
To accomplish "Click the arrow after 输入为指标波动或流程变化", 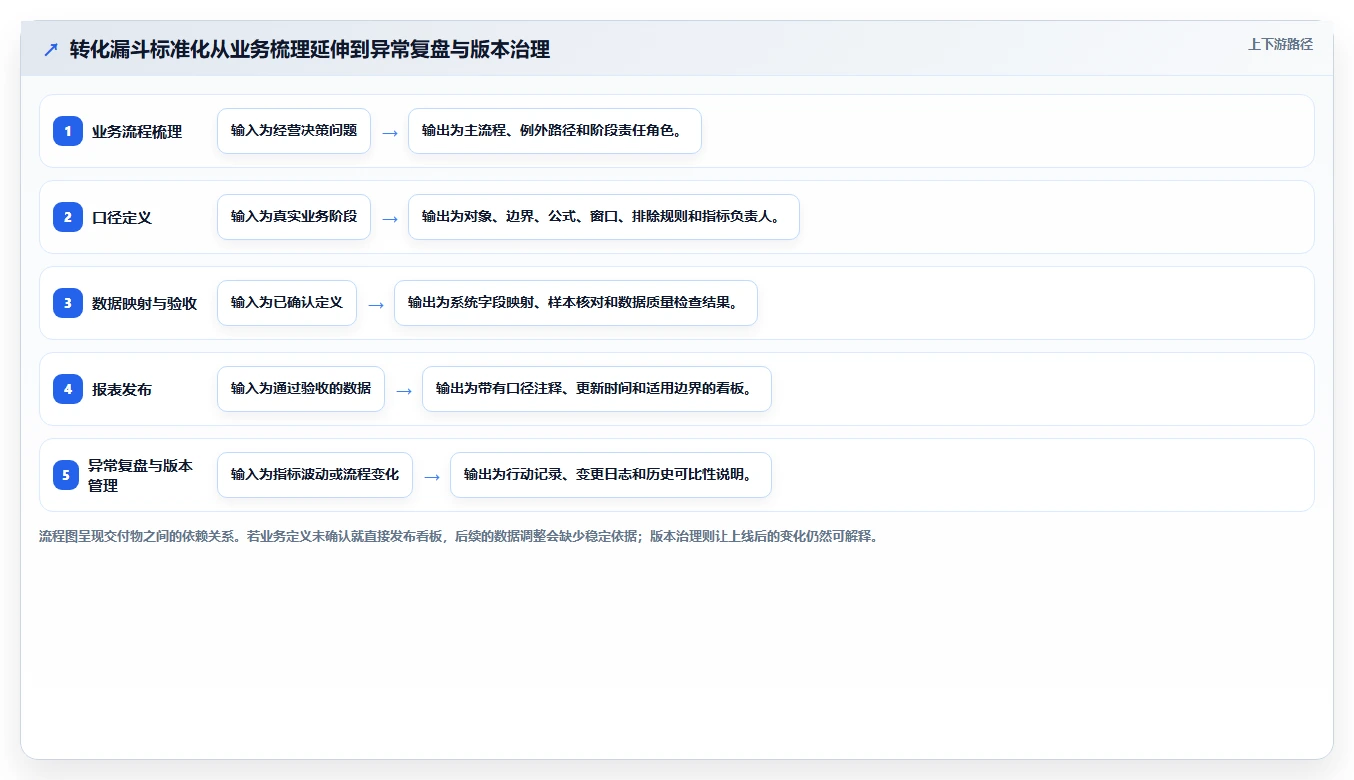I will coord(432,476).
